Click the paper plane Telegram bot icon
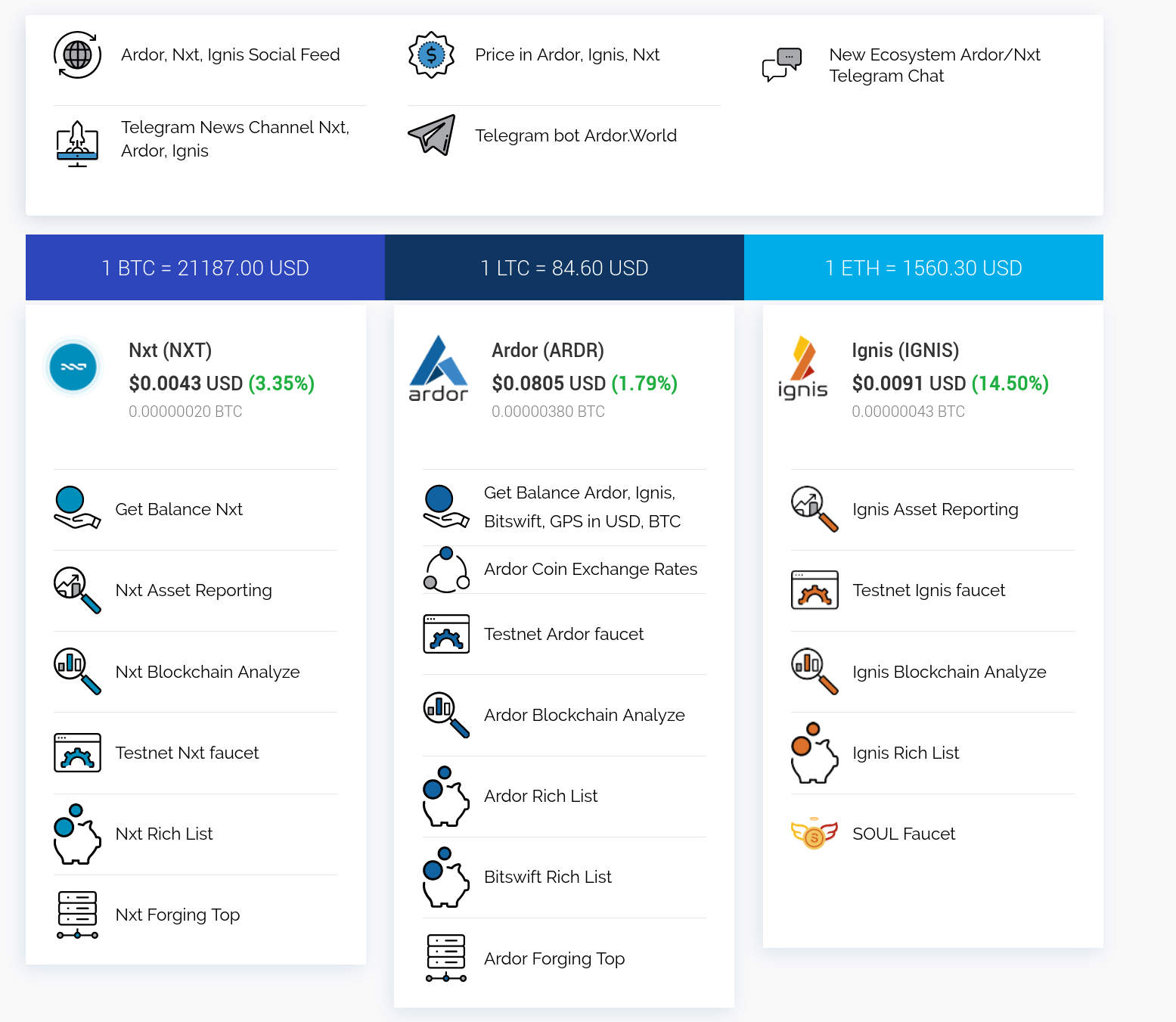 pyautogui.click(x=432, y=135)
